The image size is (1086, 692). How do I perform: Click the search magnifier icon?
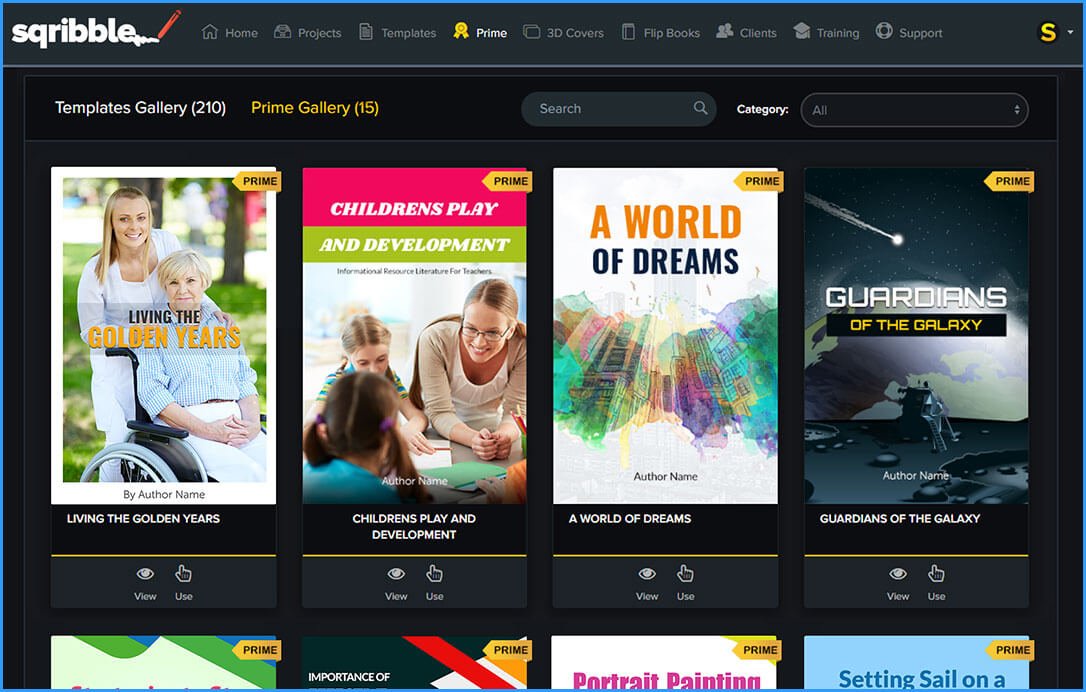click(701, 108)
